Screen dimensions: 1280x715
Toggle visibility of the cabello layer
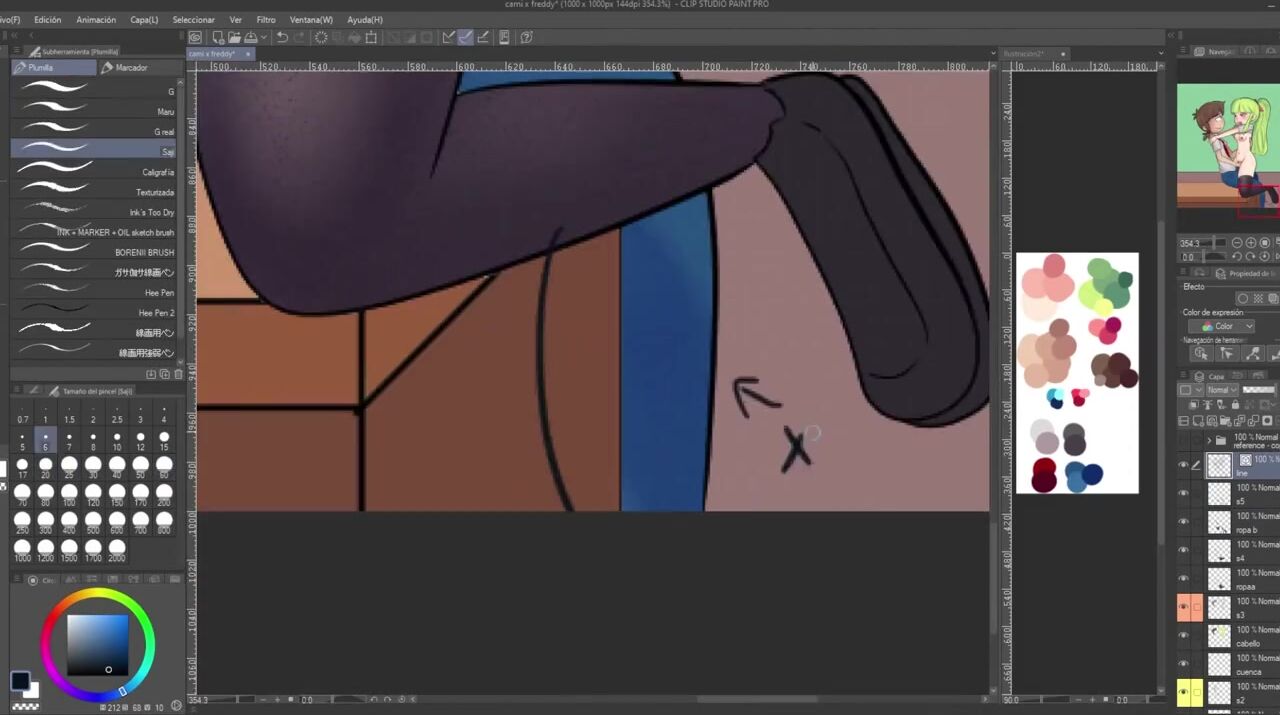1184,636
